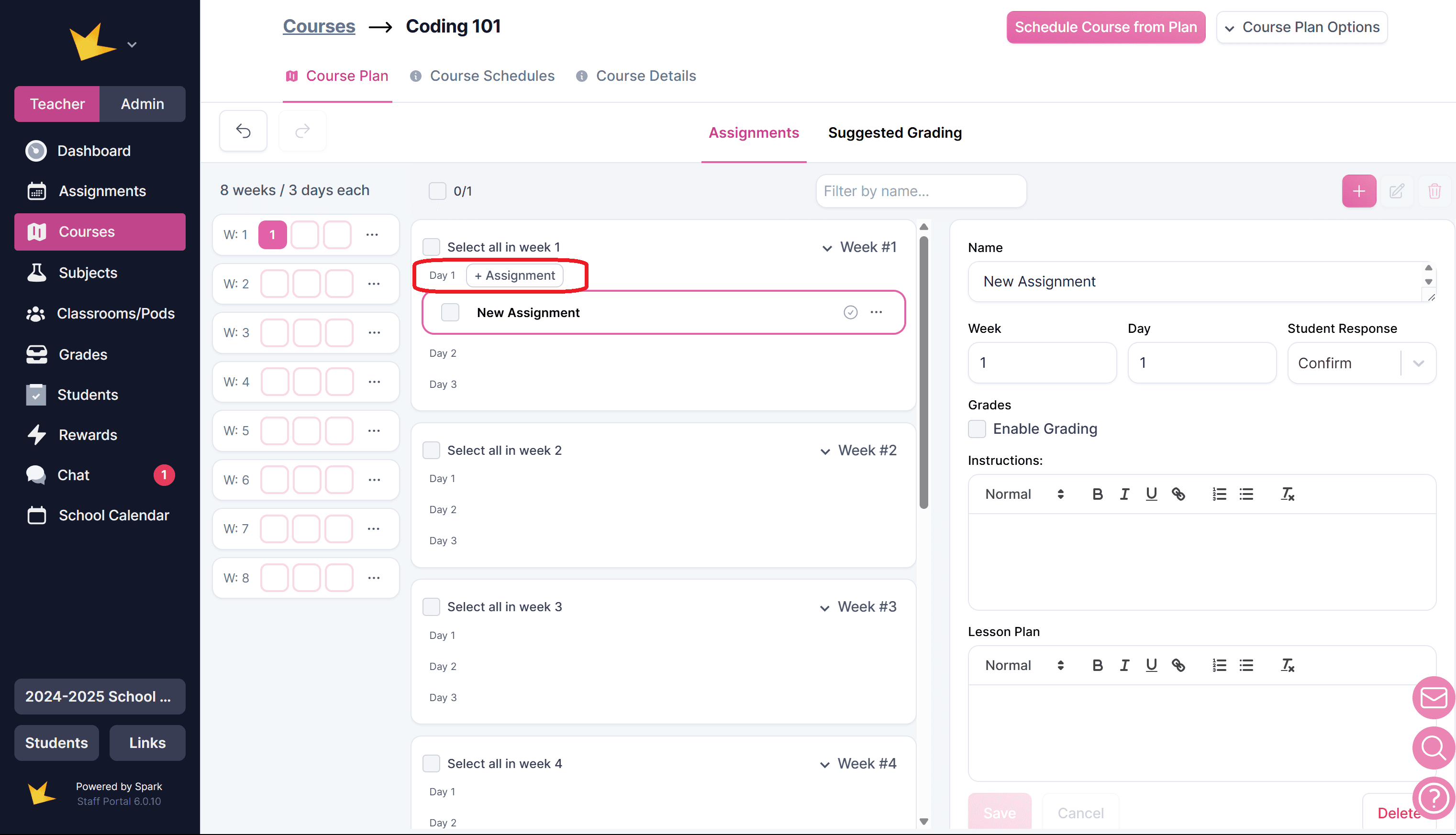Collapse the Week #1 section

click(x=827, y=248)
